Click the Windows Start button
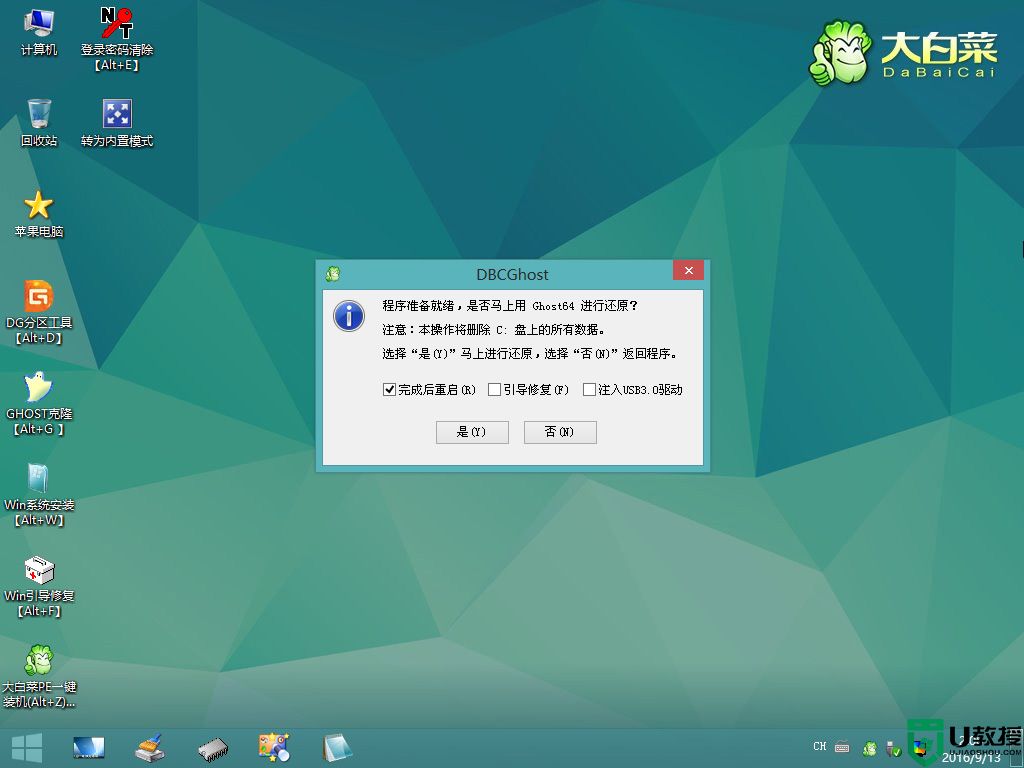The height and width of the screenshot is (768, 1024). (27, 748)
